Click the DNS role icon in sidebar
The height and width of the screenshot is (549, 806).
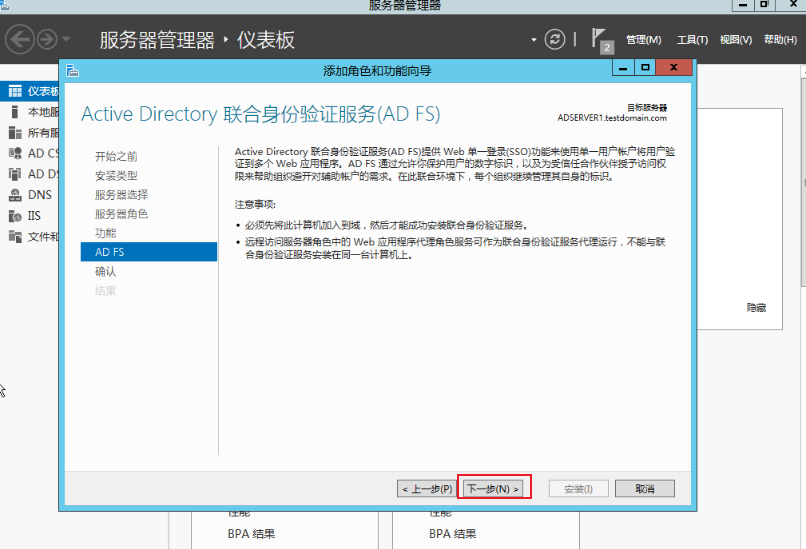[x=15, y=195]
